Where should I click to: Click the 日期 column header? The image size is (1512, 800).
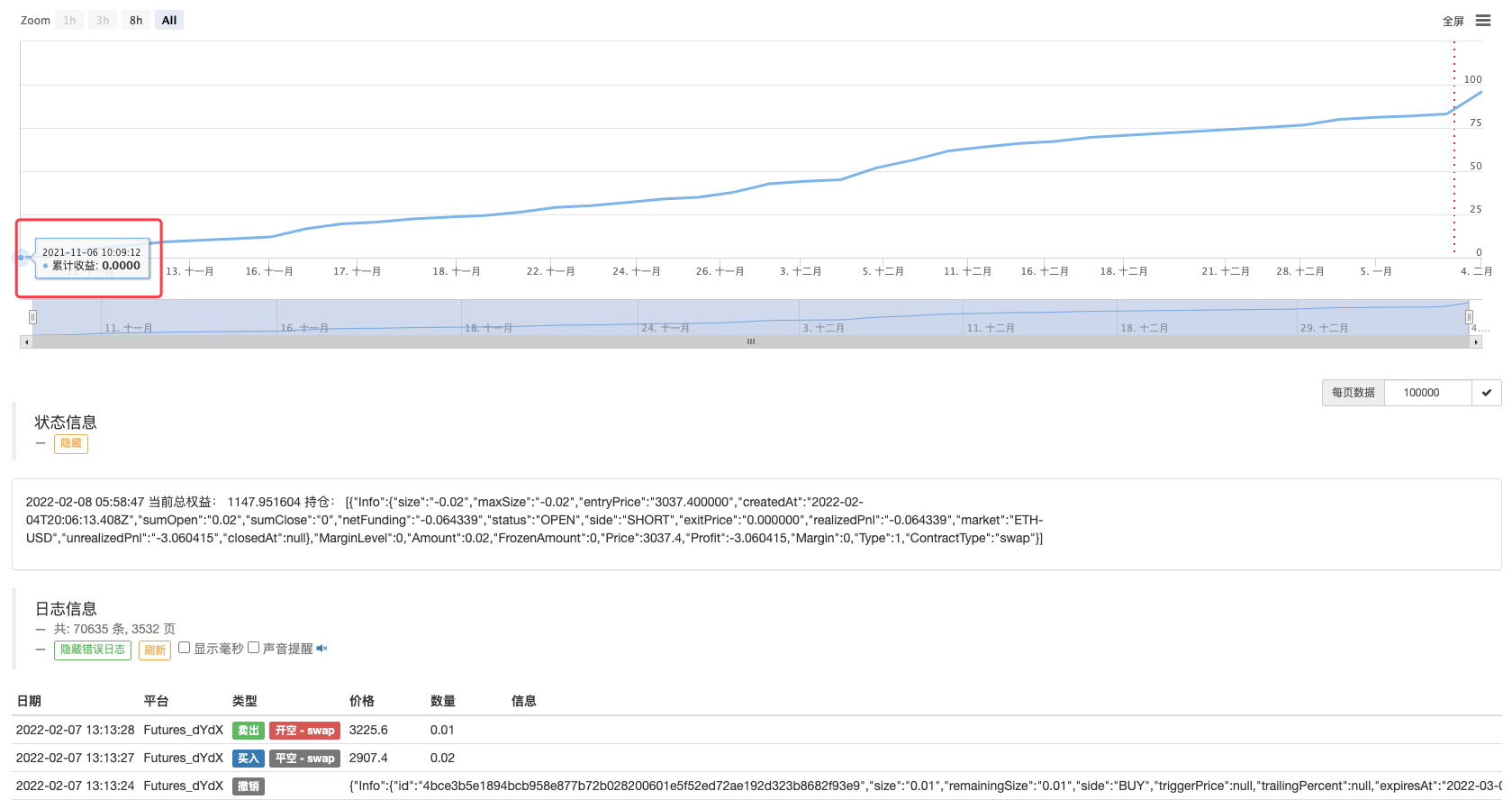click(29, 701)
